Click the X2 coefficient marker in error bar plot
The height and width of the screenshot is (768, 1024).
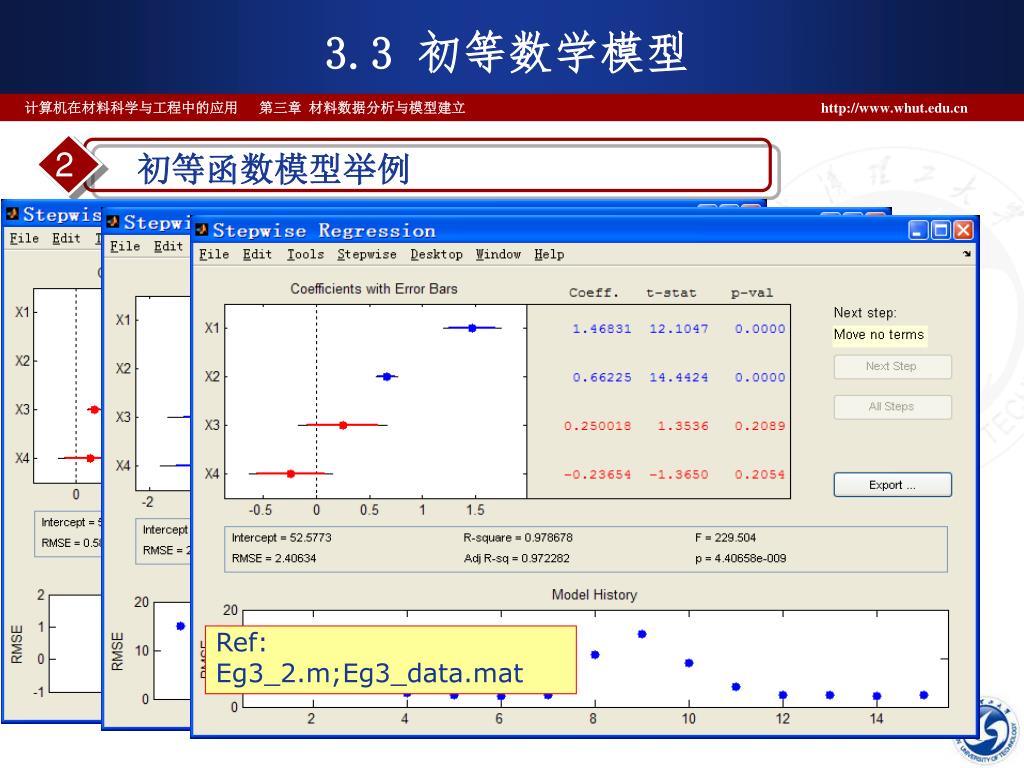pyautogui.click(x=387, y=376)
